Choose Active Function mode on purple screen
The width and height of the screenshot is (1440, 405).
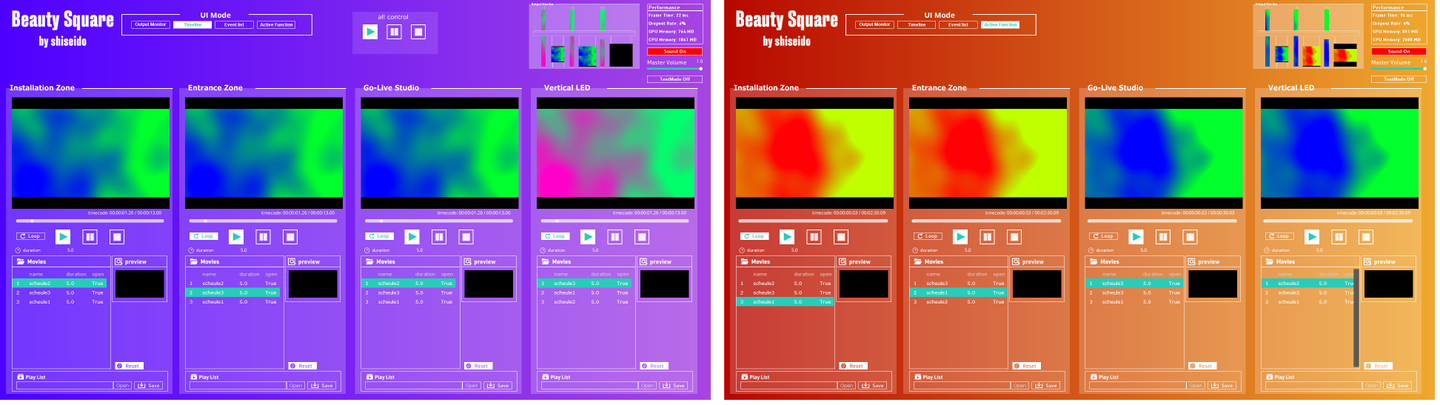click(276, 24)
